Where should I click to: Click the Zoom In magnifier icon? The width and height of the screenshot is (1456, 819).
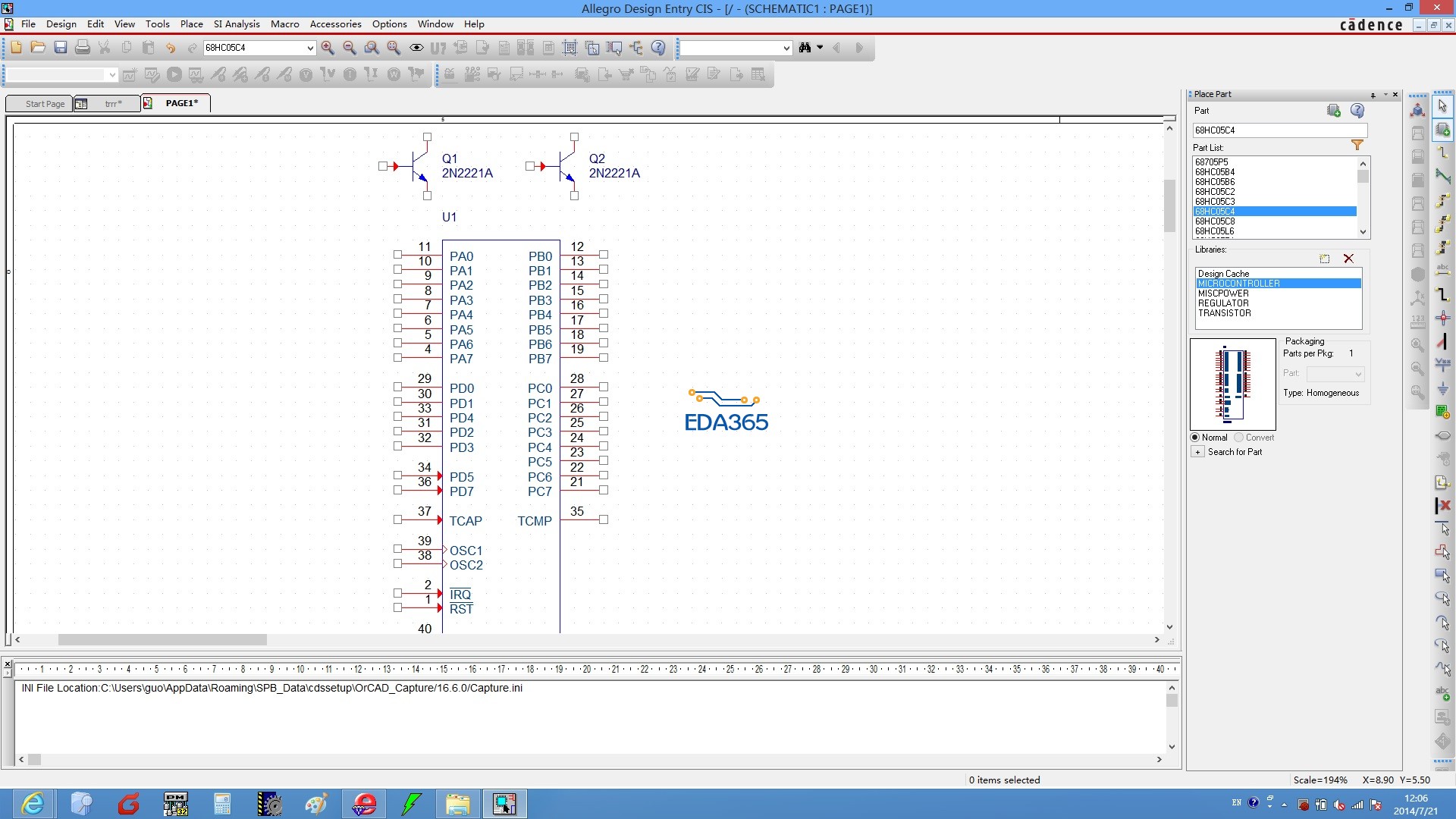328,48
